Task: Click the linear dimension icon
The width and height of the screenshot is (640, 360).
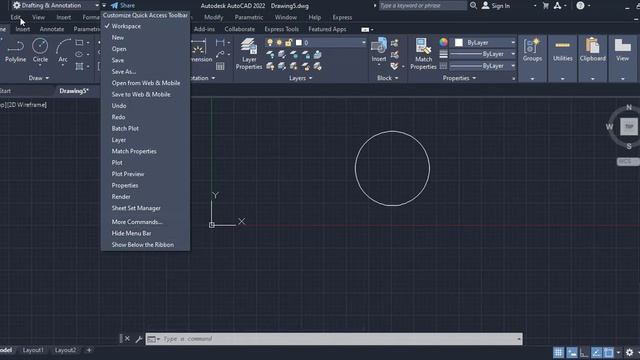Action: (x=220, y=42)
